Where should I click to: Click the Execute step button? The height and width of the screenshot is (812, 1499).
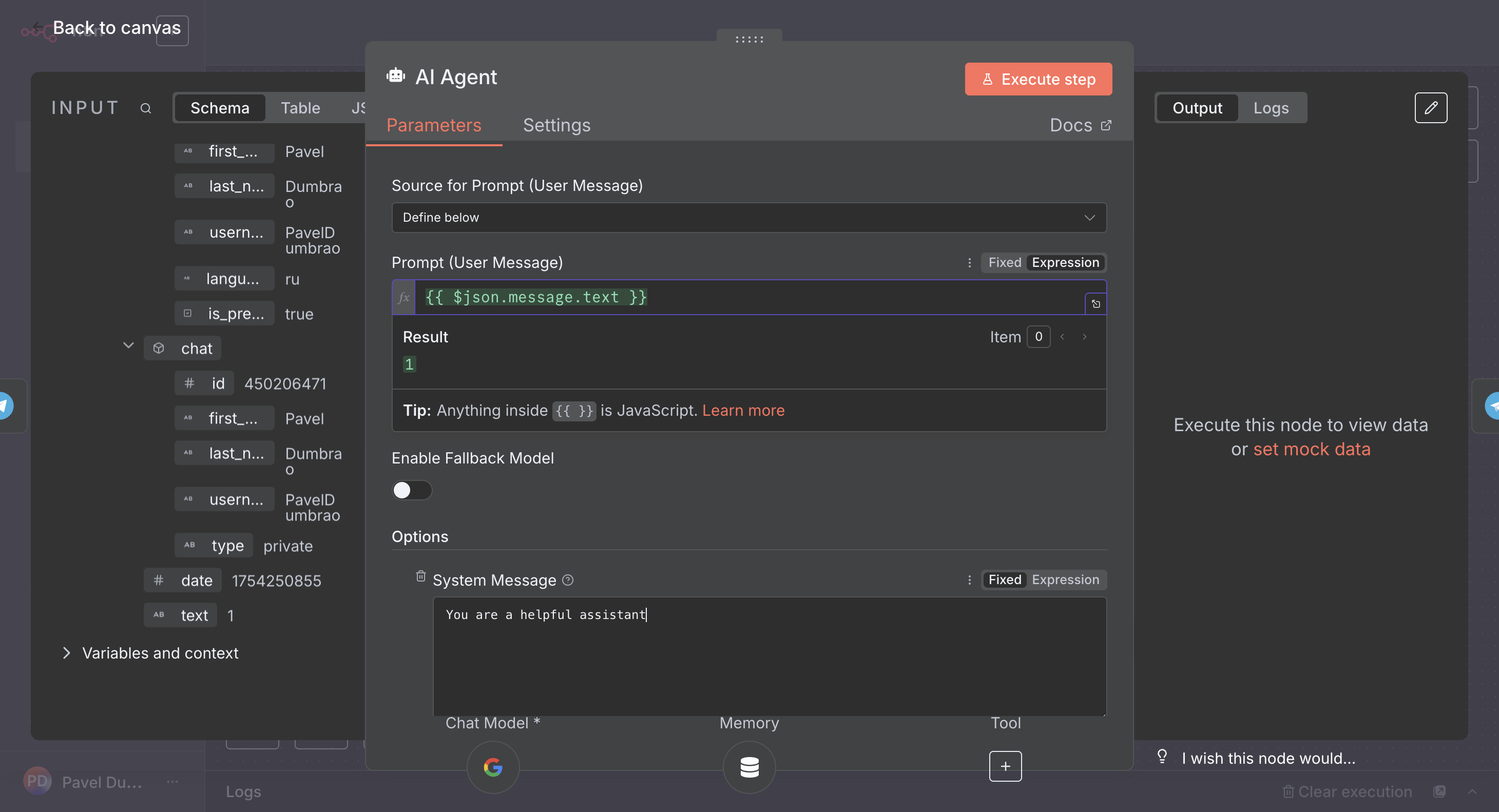pyautogui.click(x=1037, y=79)
